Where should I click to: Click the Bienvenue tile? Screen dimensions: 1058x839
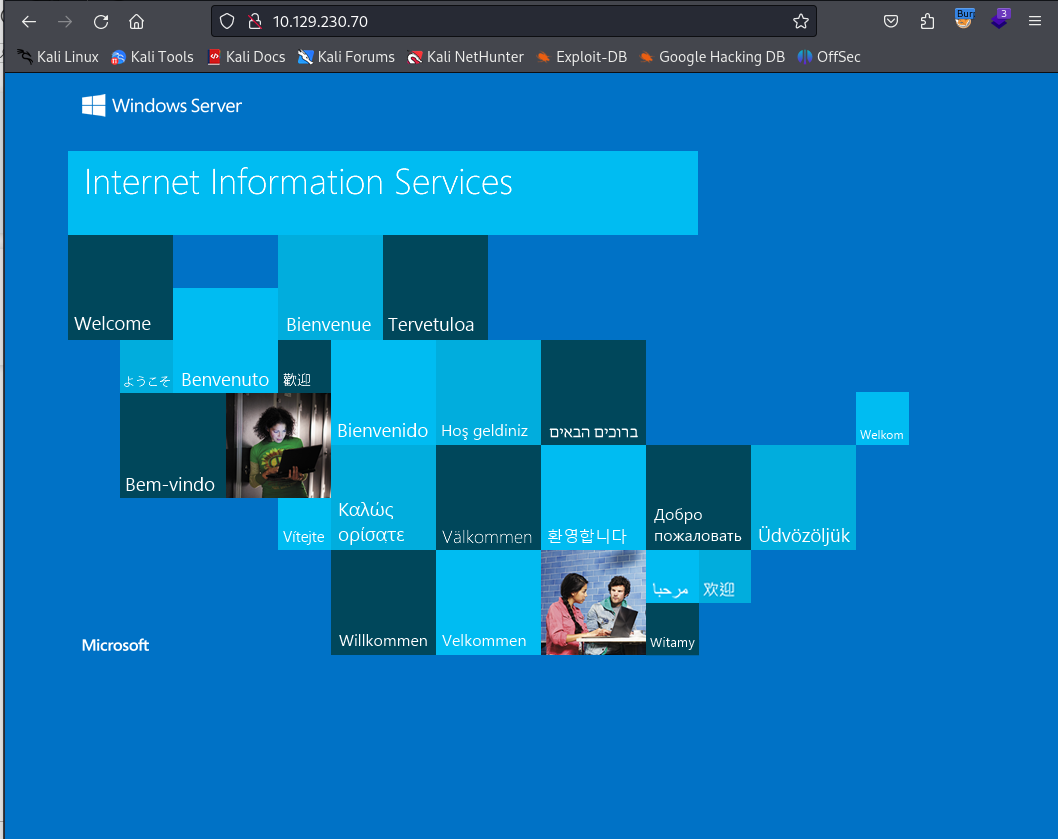click(330, 288)
